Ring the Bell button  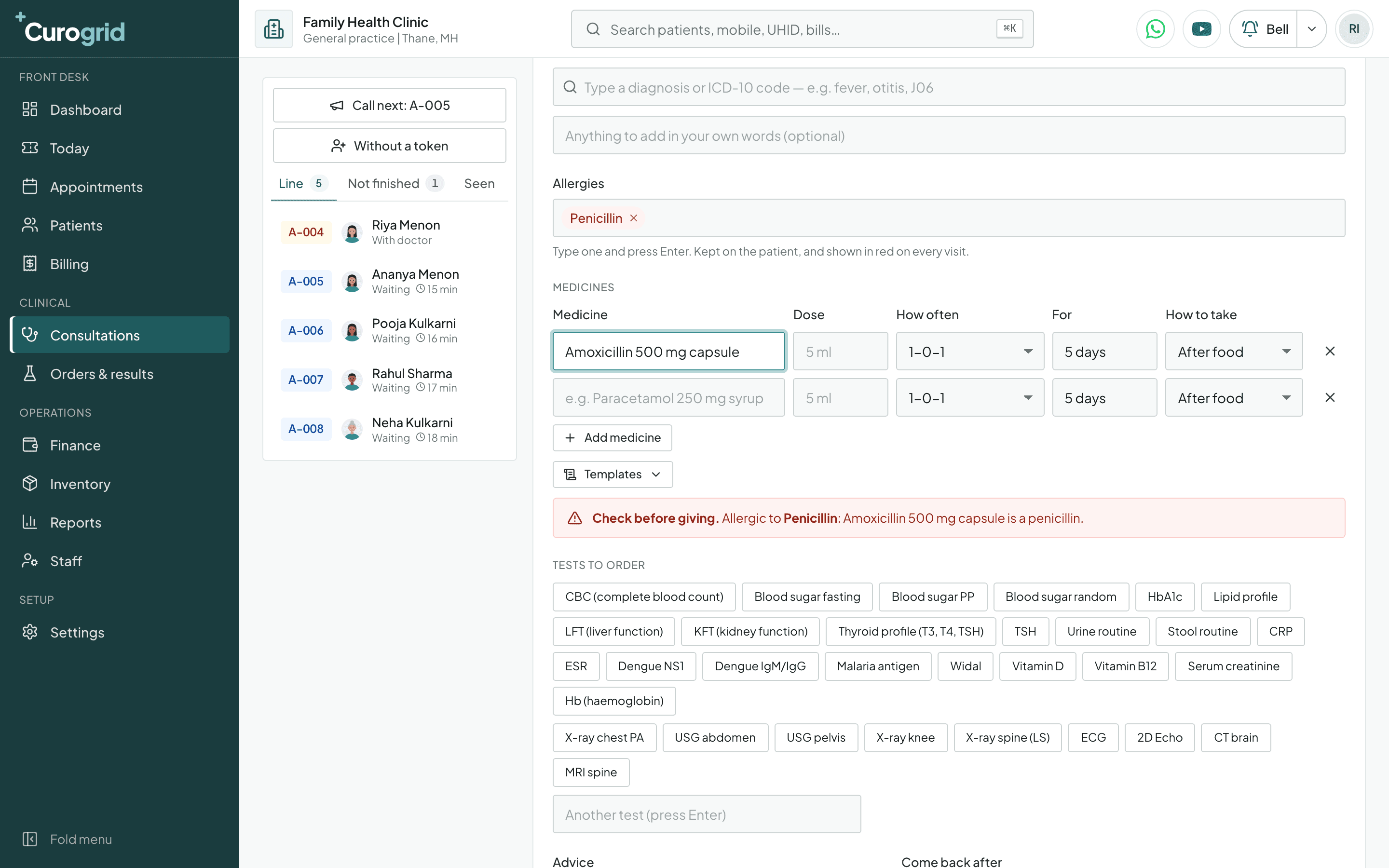[1263, 29]
